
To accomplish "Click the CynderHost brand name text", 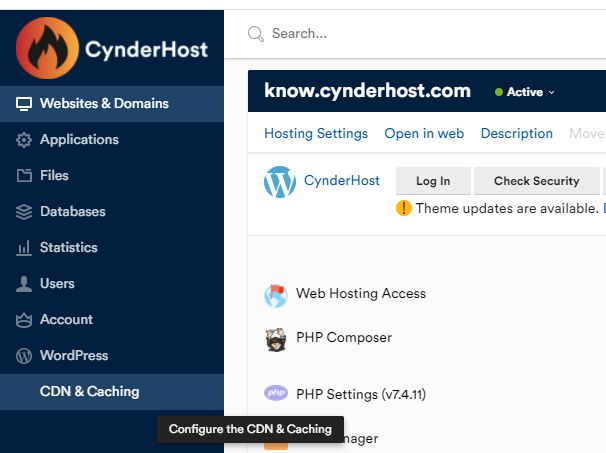I will click(x=146, y=50).
